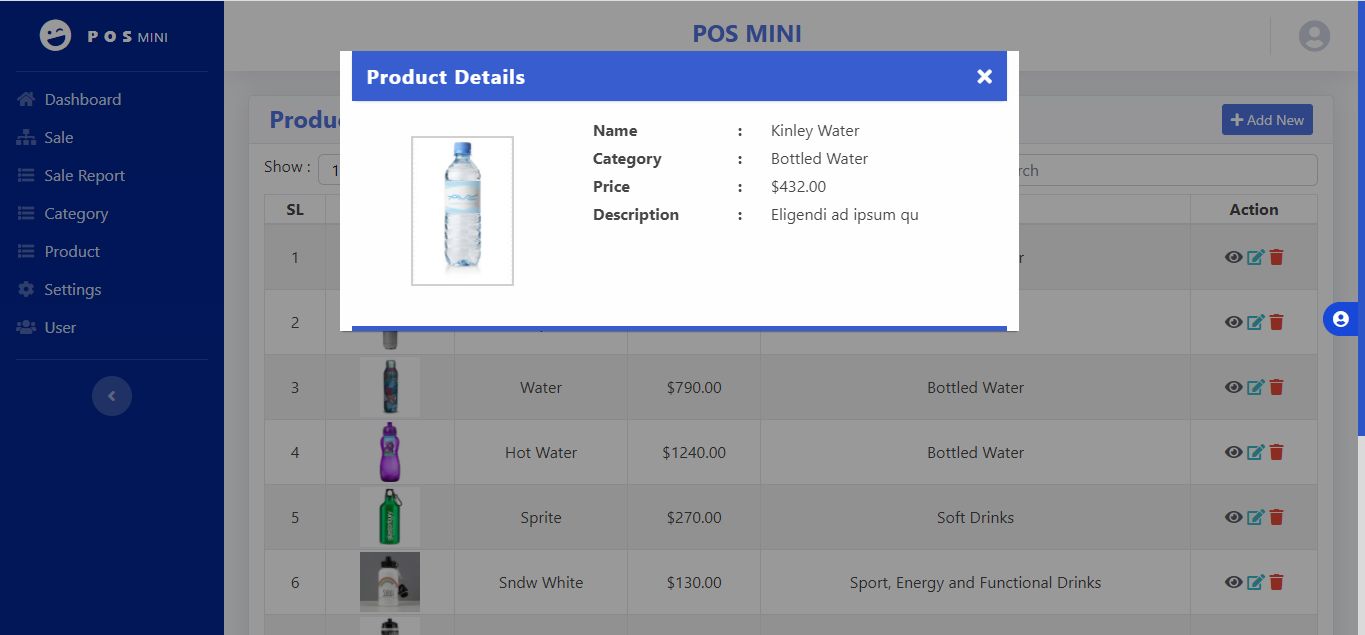Click the view eye icon for row 3

coord(1234,387)
